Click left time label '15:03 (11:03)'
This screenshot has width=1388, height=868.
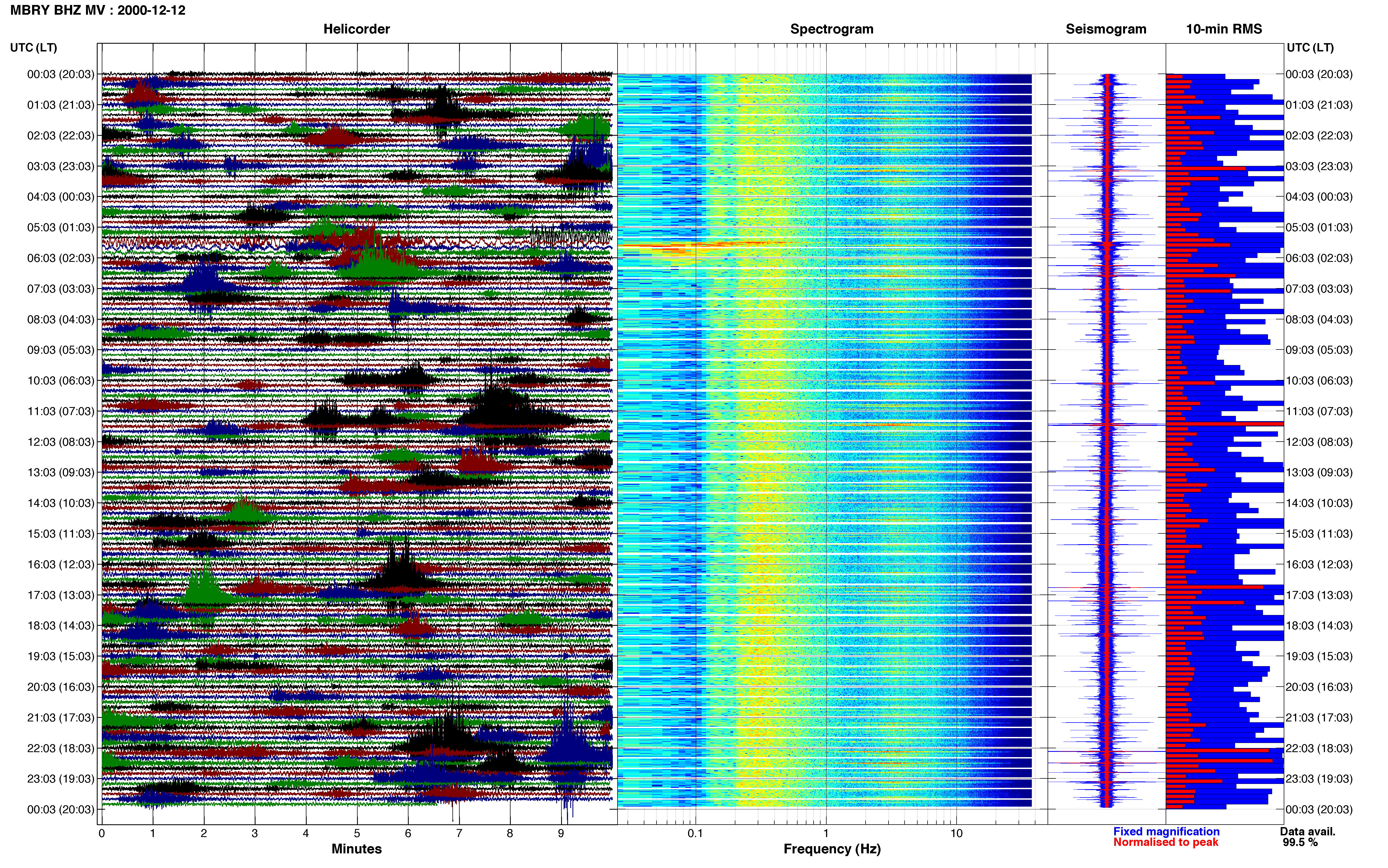[x=61, y=534]
